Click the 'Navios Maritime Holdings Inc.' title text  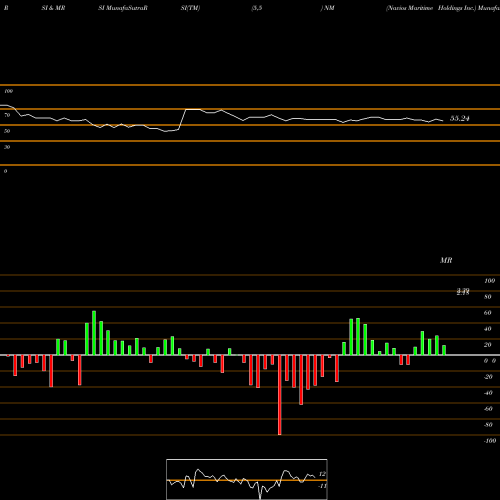(431, 8)
